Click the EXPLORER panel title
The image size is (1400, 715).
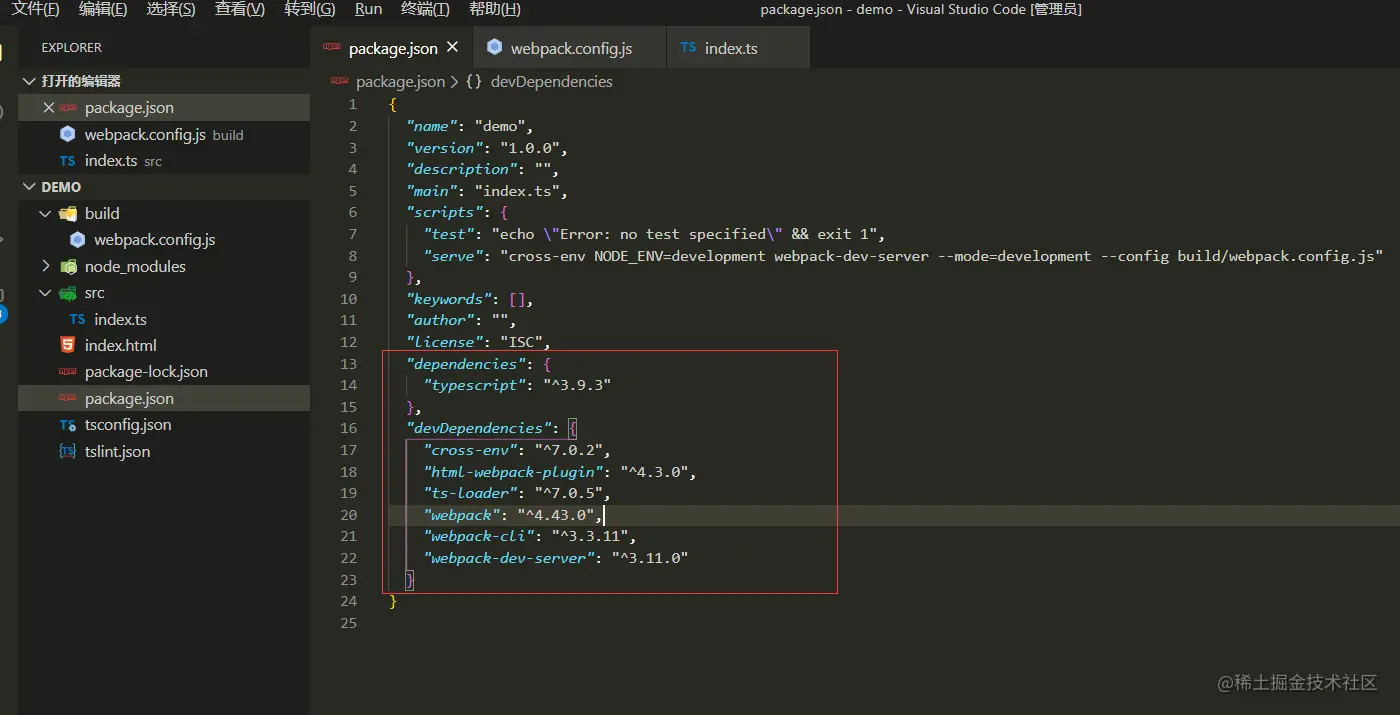tap(72, 48)
